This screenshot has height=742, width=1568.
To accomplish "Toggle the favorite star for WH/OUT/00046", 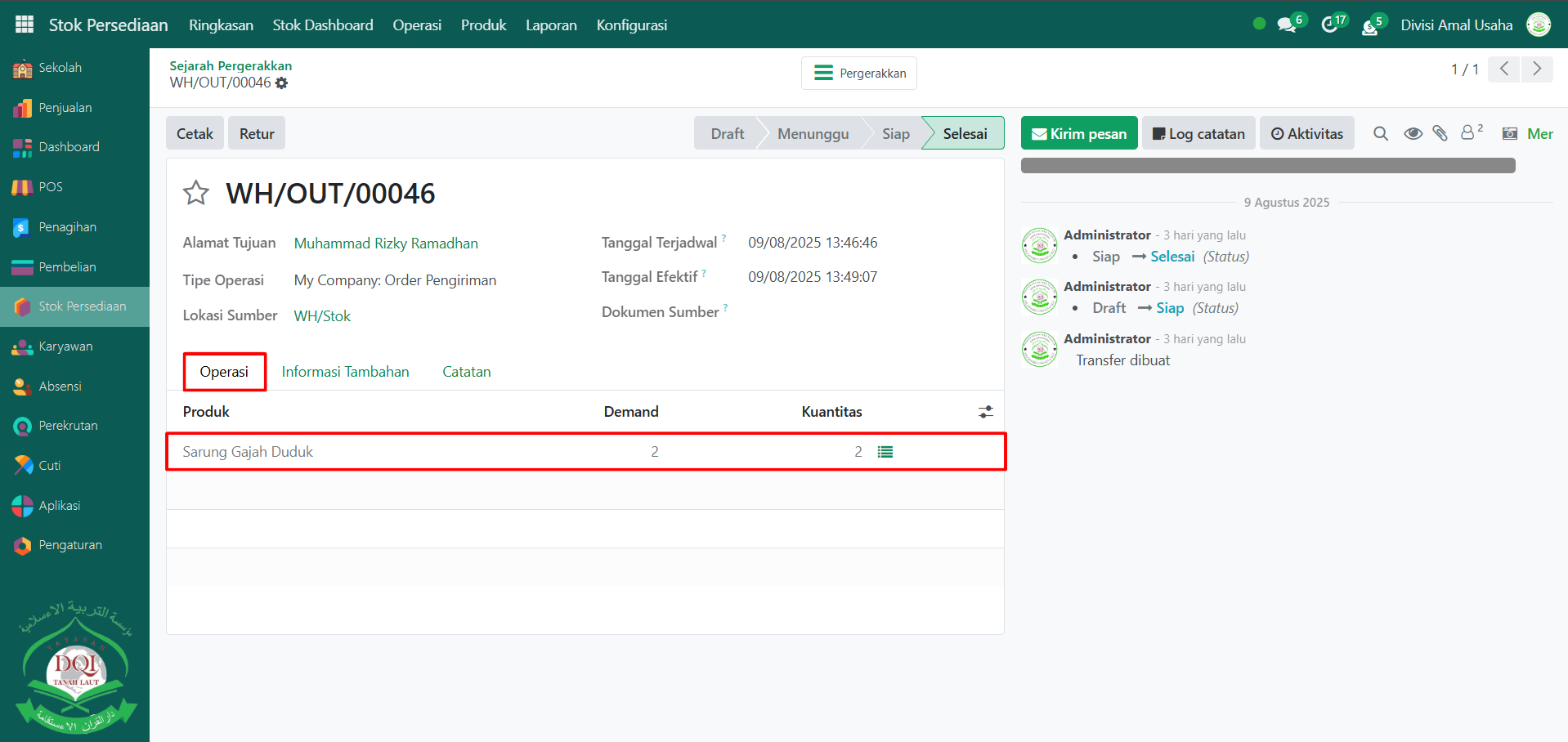I will point(196,194).
